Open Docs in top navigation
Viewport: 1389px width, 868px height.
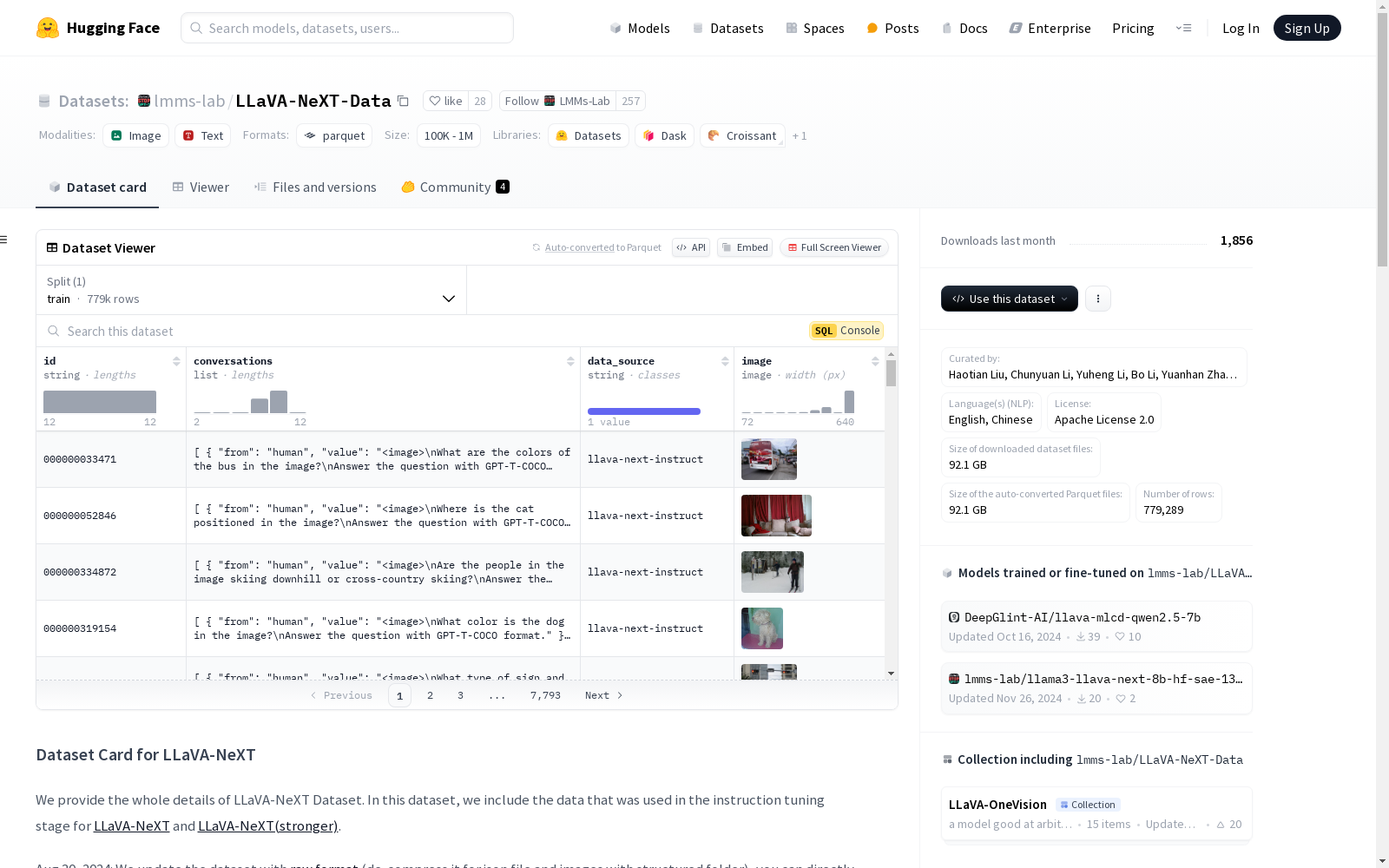click(964, 28)
